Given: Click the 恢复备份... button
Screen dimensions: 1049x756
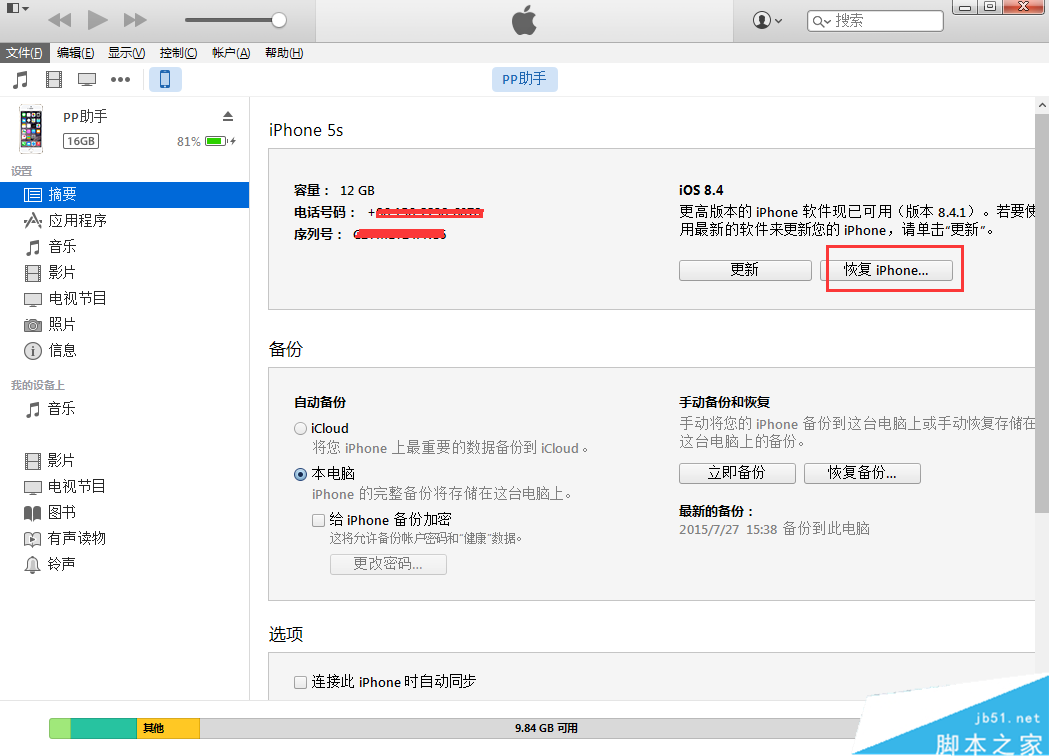Looking at the screenshot, I should [862, 473].
